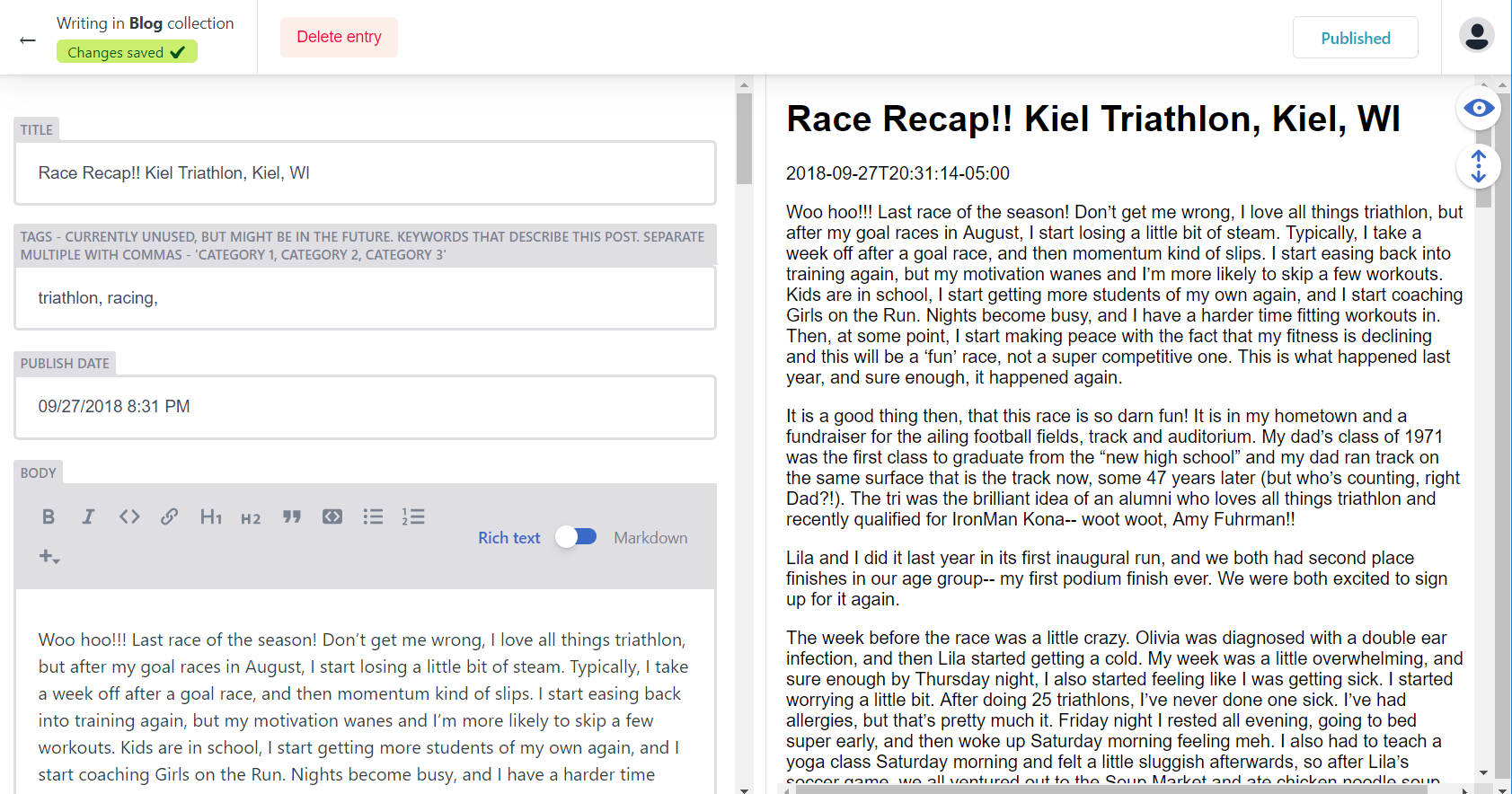This screenshot has height=794, width=1512.
Task: Click Writing in Blog collection text
Action: [x=145, y=23]
